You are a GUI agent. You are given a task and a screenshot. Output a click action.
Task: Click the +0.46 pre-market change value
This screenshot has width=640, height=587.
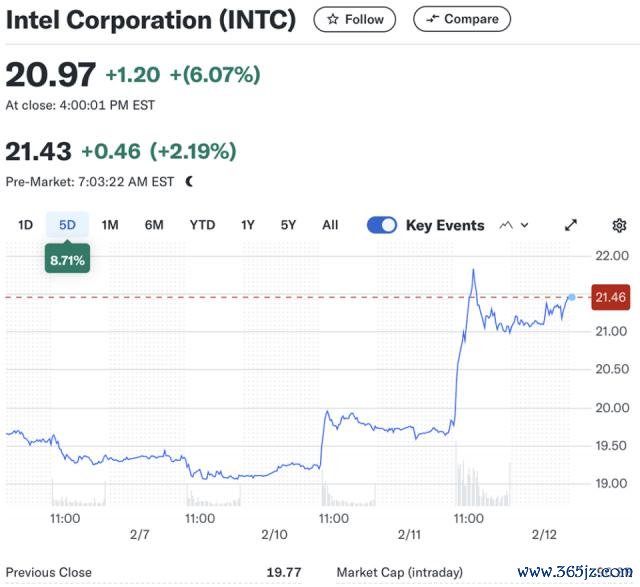pos(111,151)
